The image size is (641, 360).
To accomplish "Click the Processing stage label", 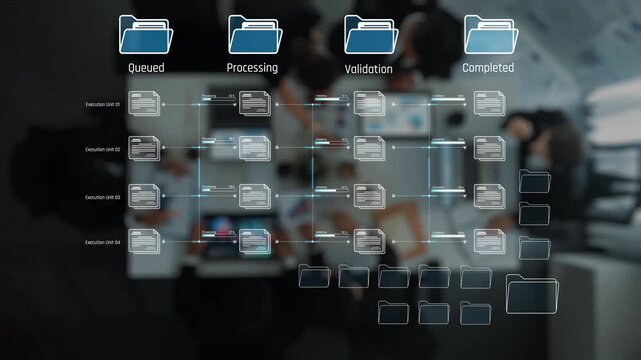I will pyautogui.click(x=252, y=68).
